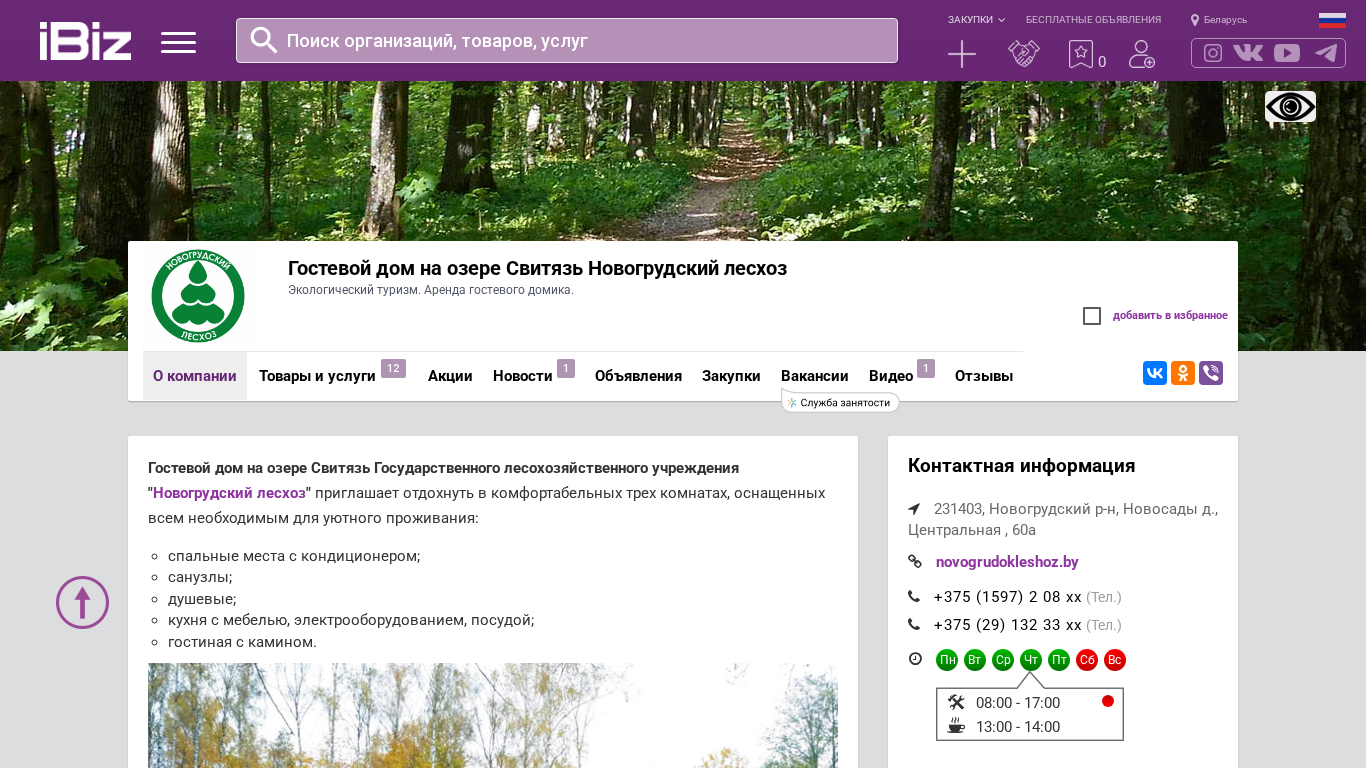Check the 'добавить в избранное' checkbox
This screenshot has height=768, width=1366.
pos(1092,316)
